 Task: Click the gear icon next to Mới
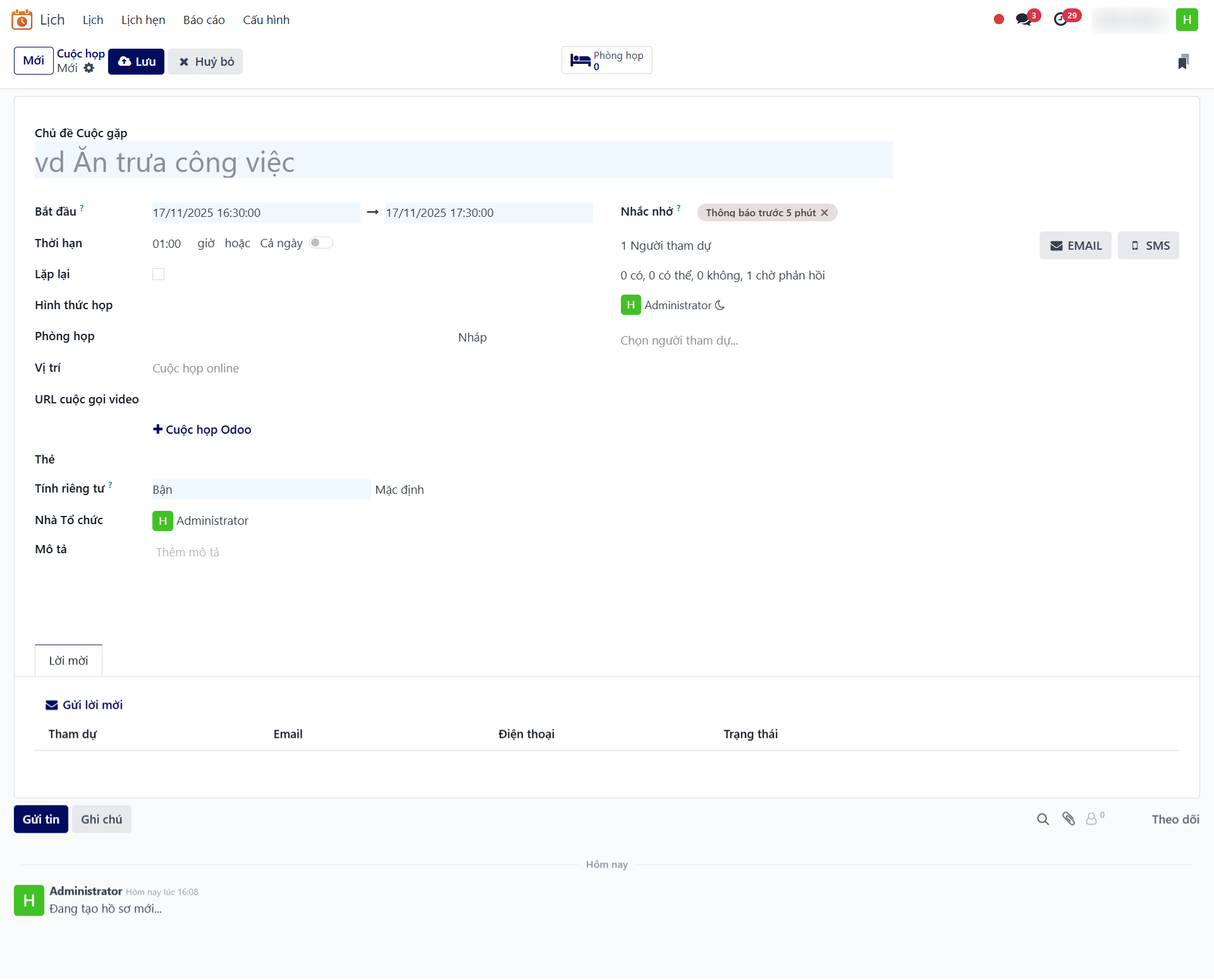point(89,68)
